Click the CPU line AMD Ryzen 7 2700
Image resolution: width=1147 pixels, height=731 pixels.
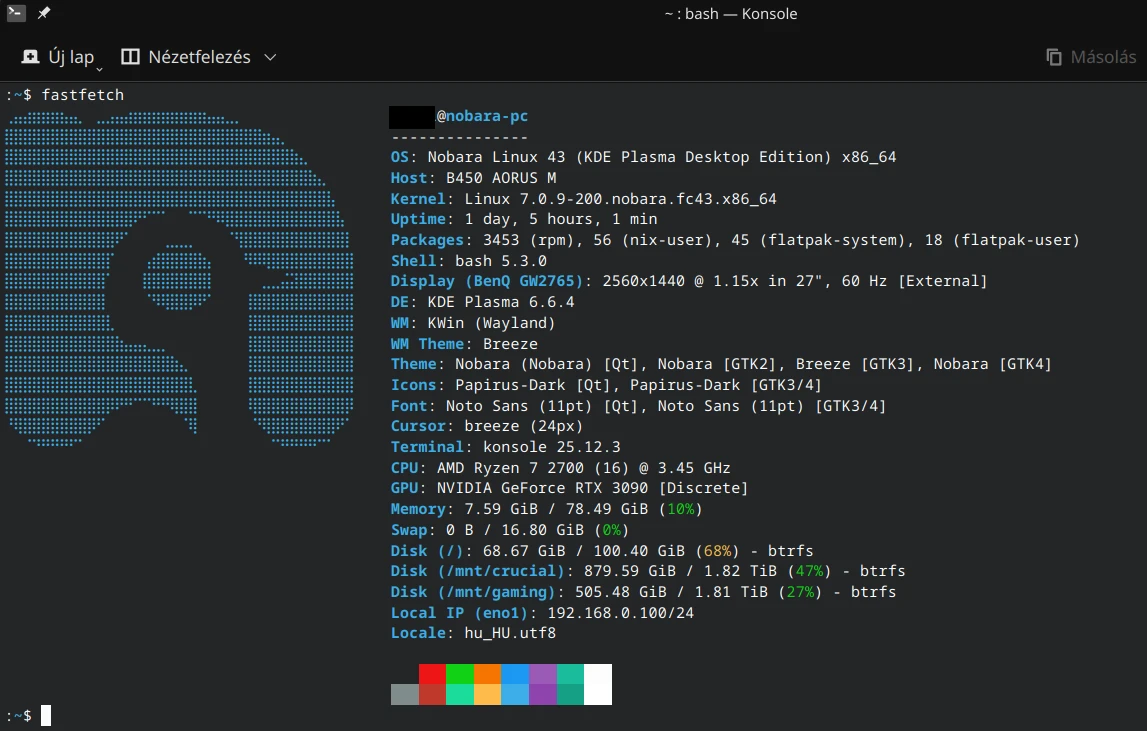[x=560, y=468]
